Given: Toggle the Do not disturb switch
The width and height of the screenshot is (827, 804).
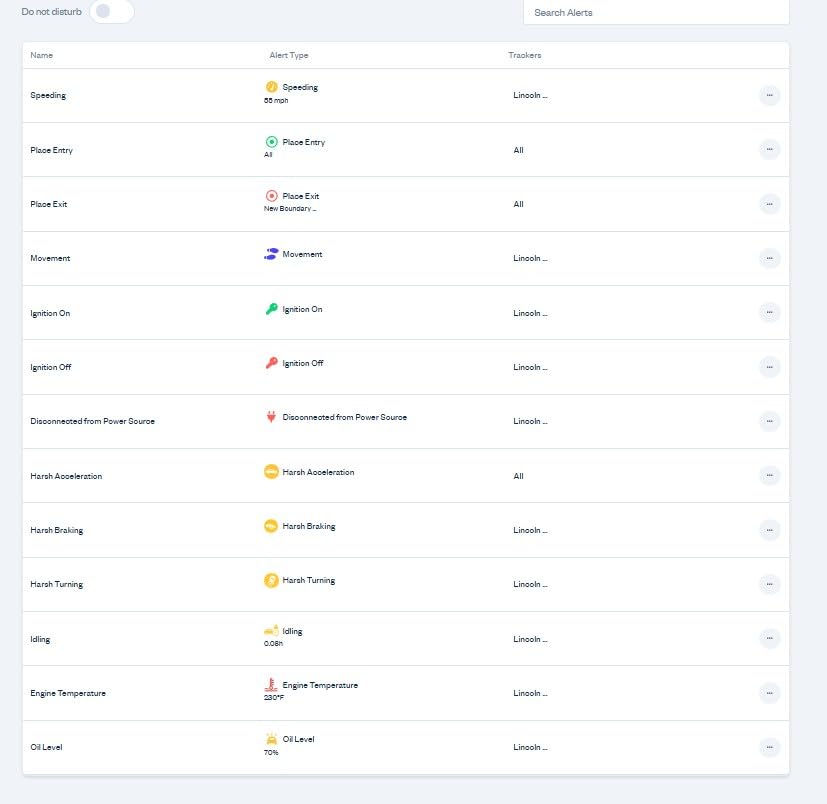Looking at the screenshot, I should pyautogui.click(x=112, y=11).
